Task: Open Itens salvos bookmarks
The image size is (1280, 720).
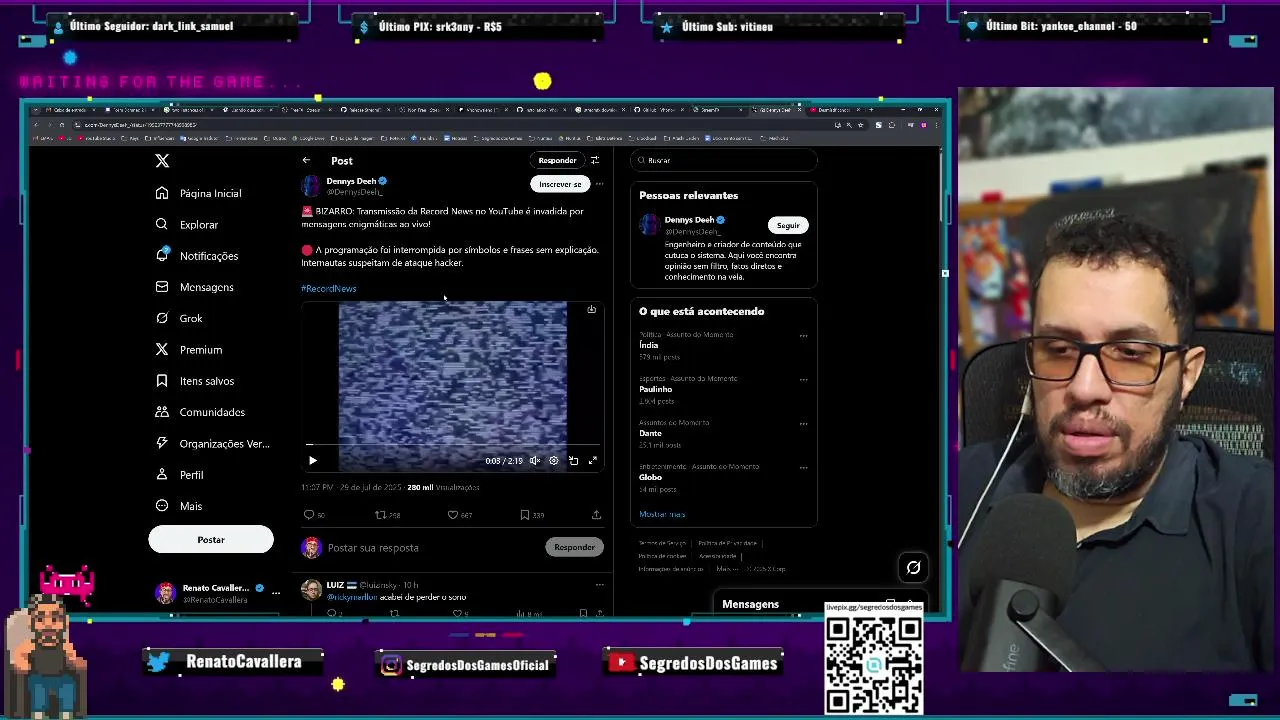Action: click(x=195, y=381)
